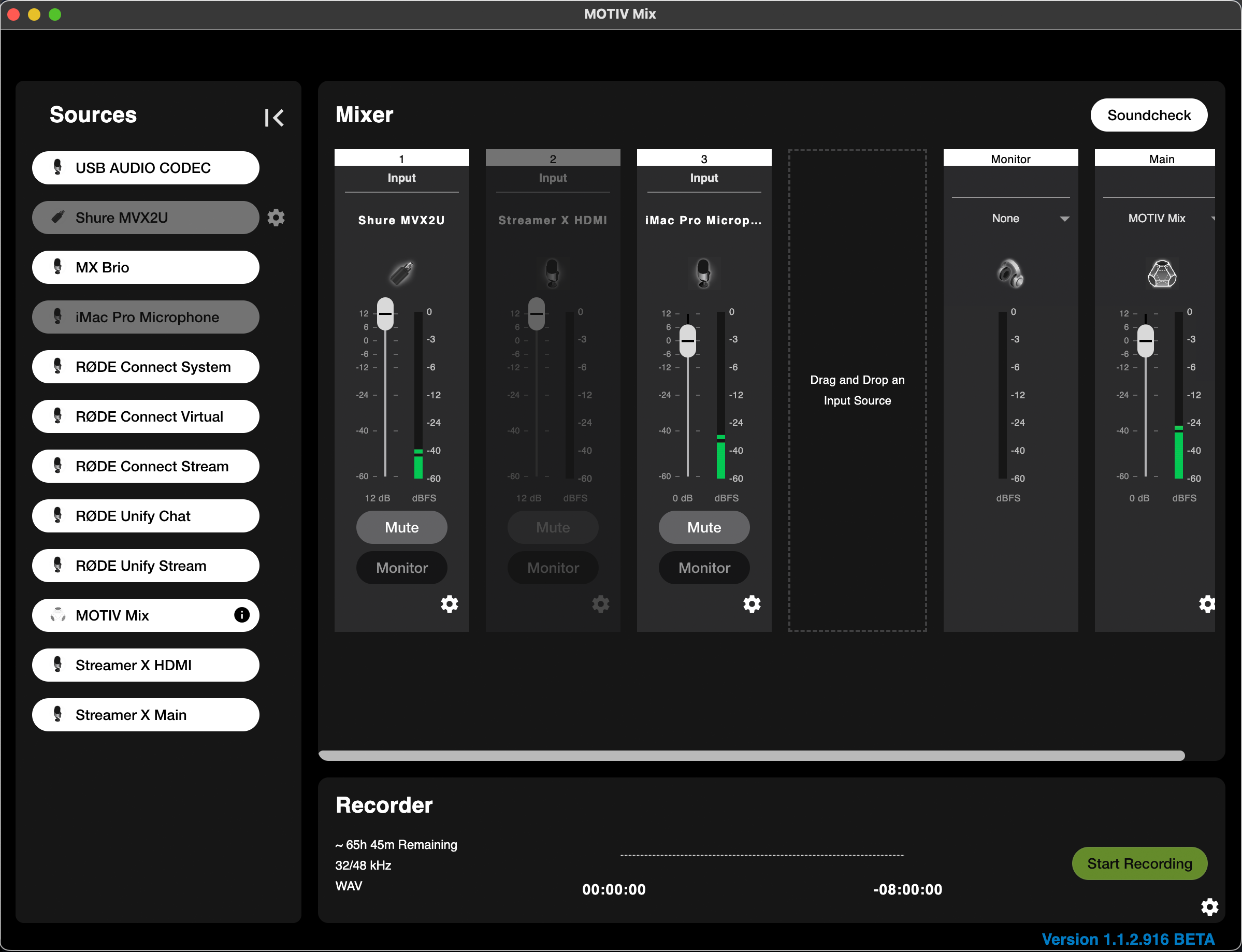
Task: Click the -08:00:00 remaining time readout
Action: coord(907,889)
